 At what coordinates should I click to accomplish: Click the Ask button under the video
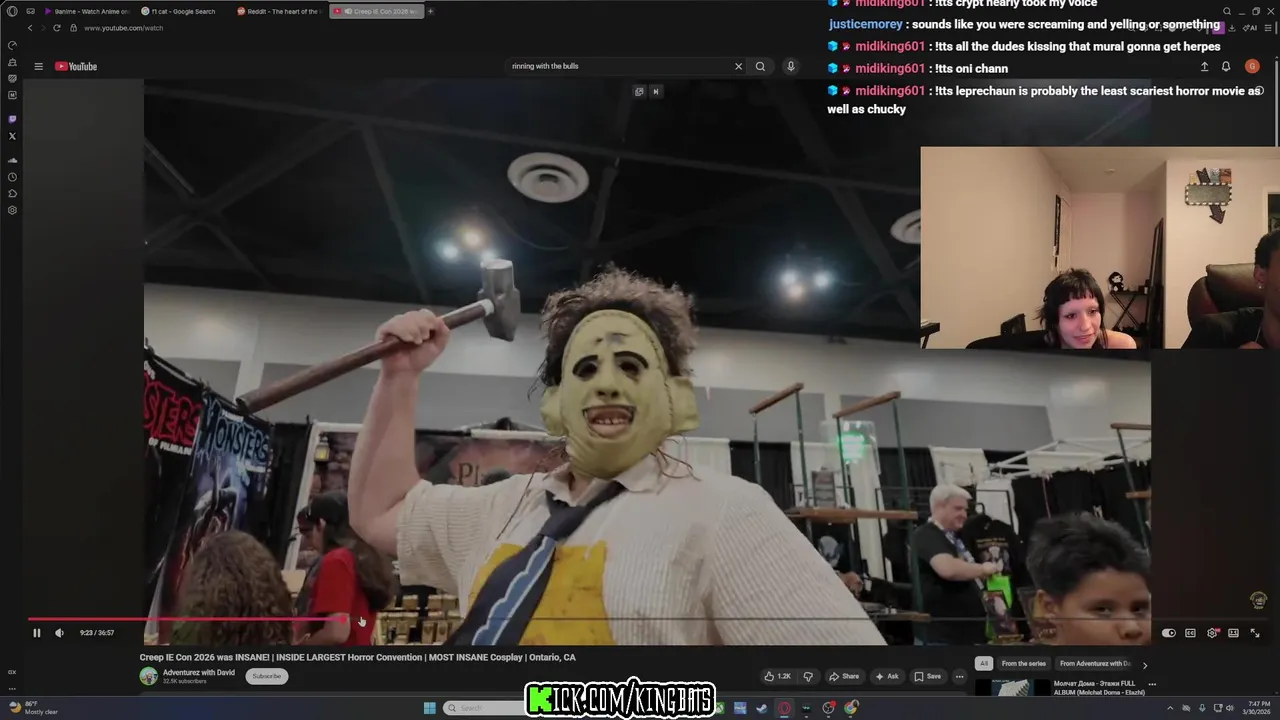point(887,676)
